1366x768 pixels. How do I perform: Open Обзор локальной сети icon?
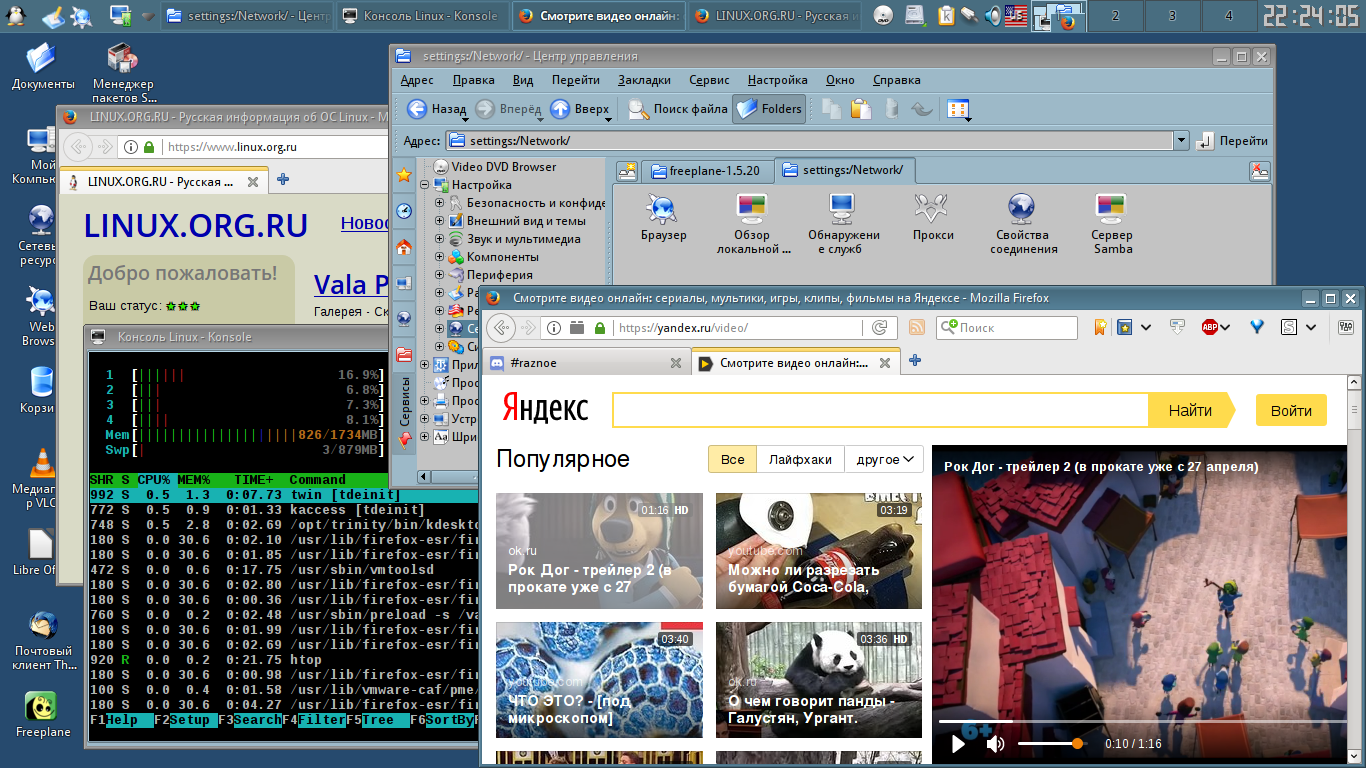(752, 224)
